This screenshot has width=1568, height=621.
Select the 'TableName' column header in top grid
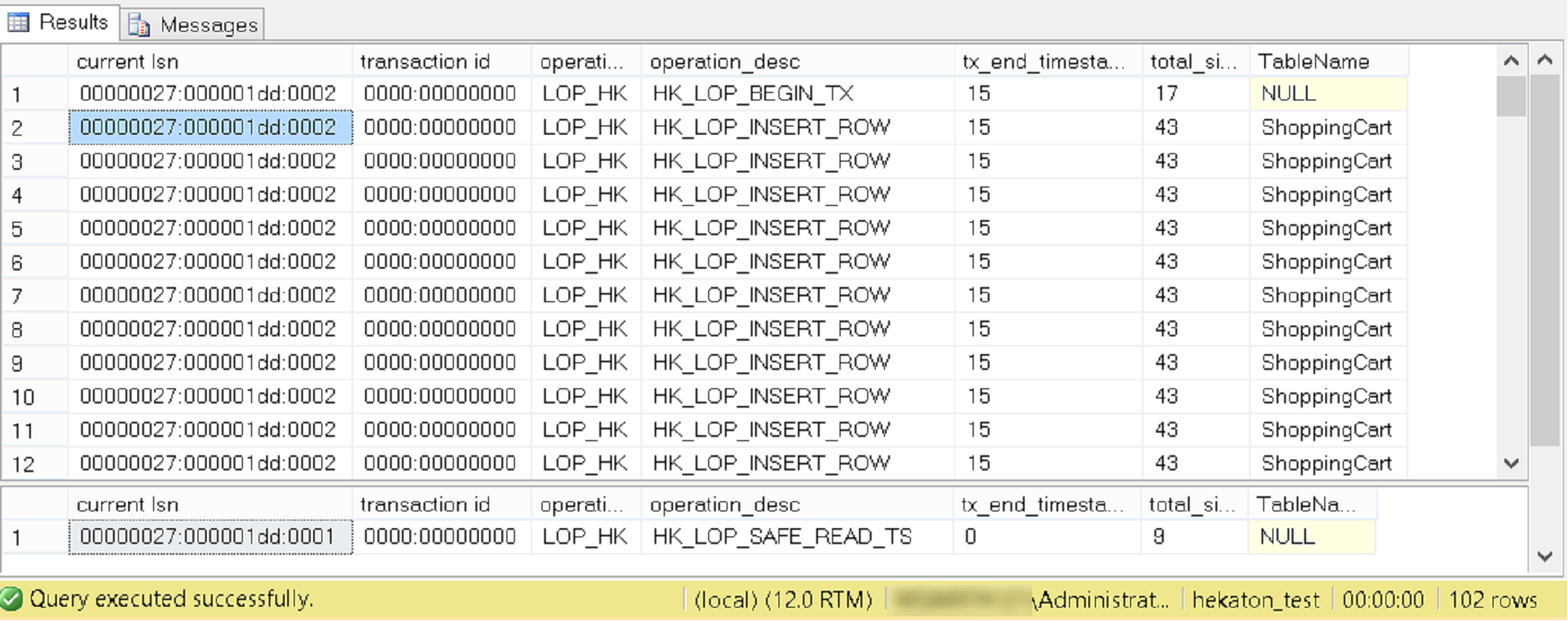(x=1328, y=61)
